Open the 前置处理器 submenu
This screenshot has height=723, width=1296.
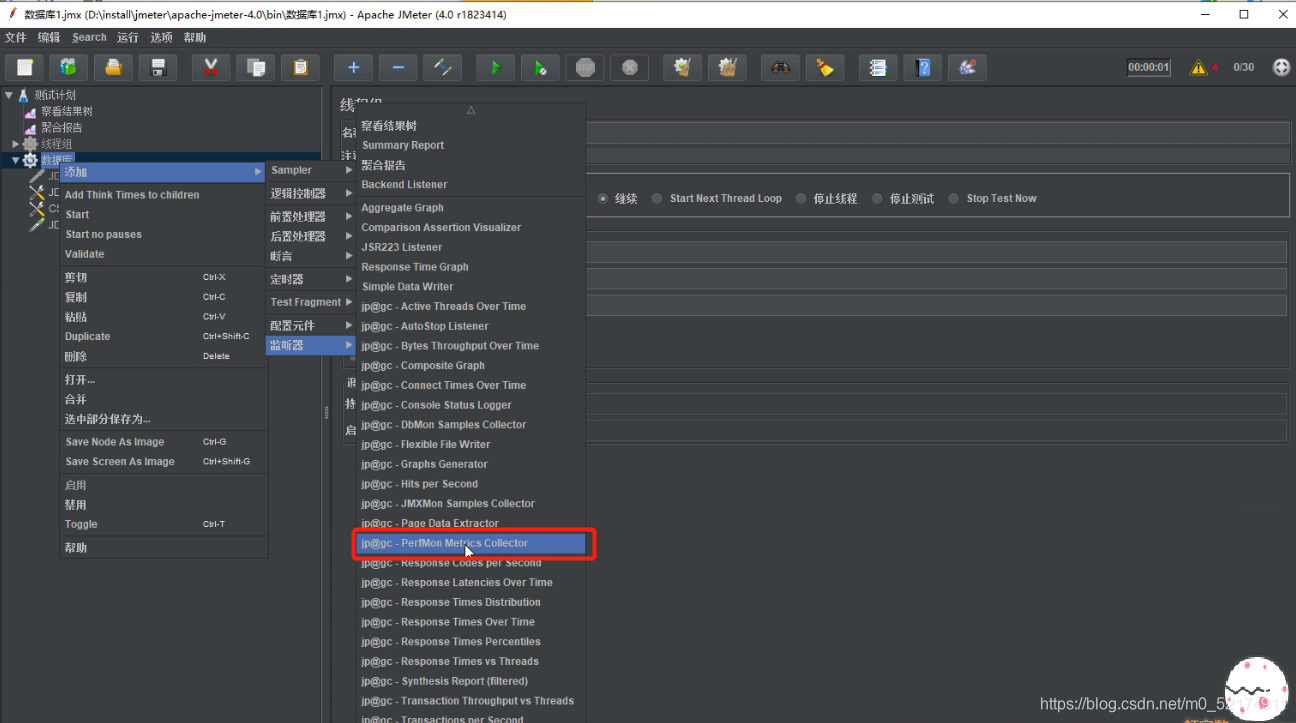(311, 216)
